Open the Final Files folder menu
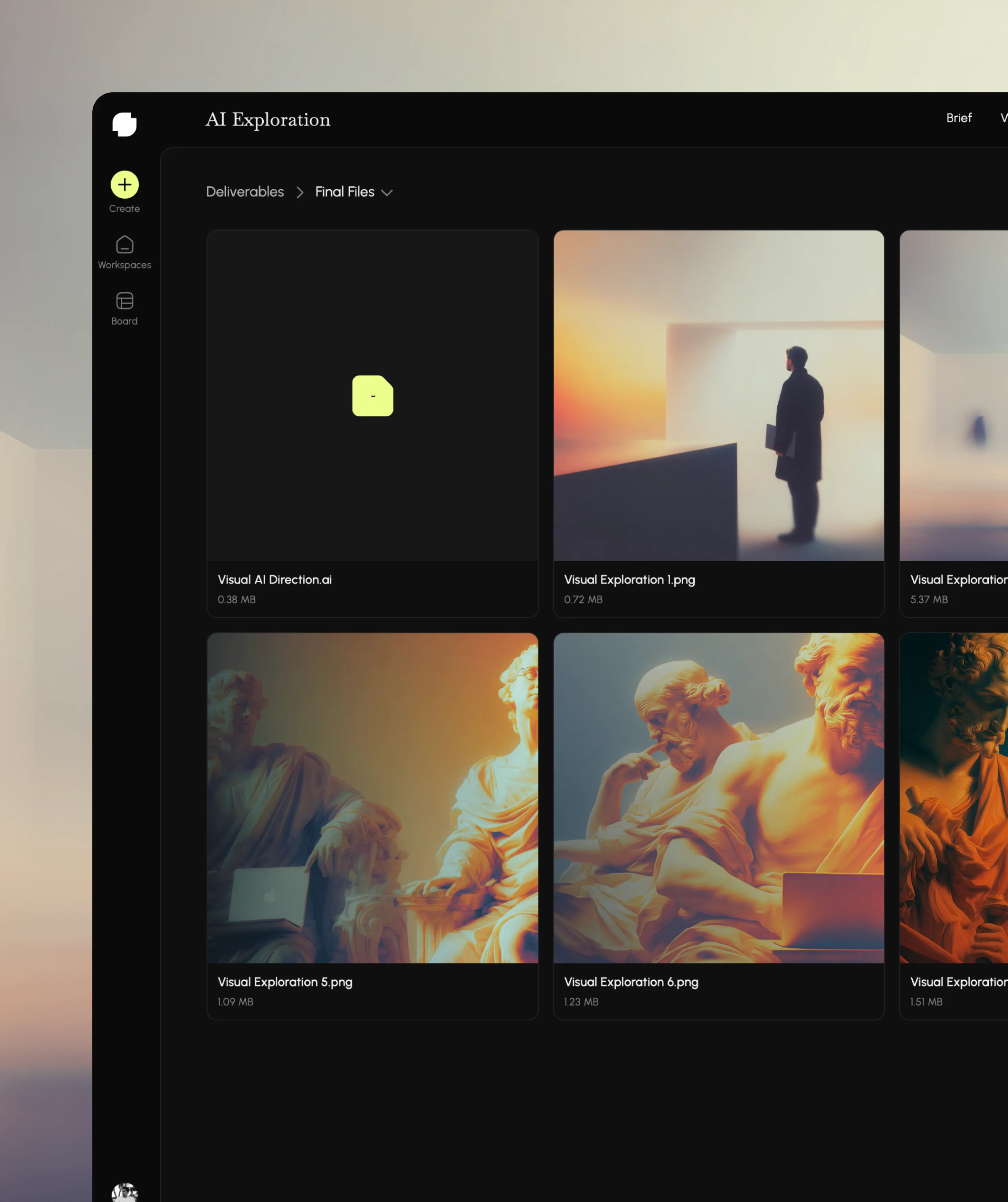1008x1202 pixels. tap(345, 192)
